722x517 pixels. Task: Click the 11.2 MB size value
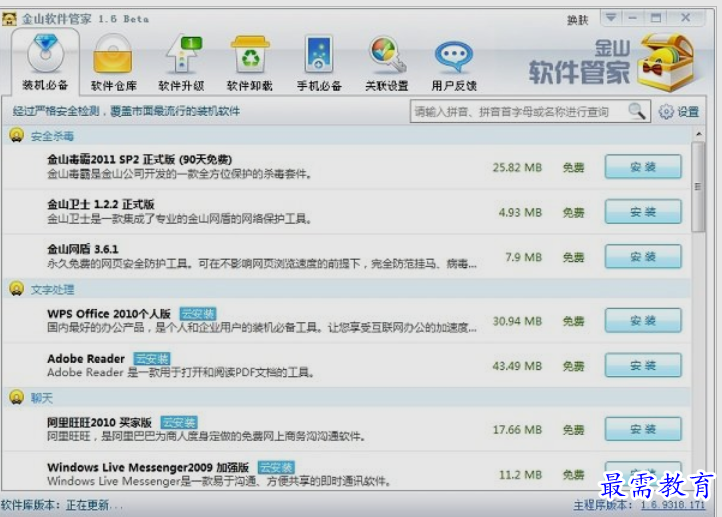point(520,475)
